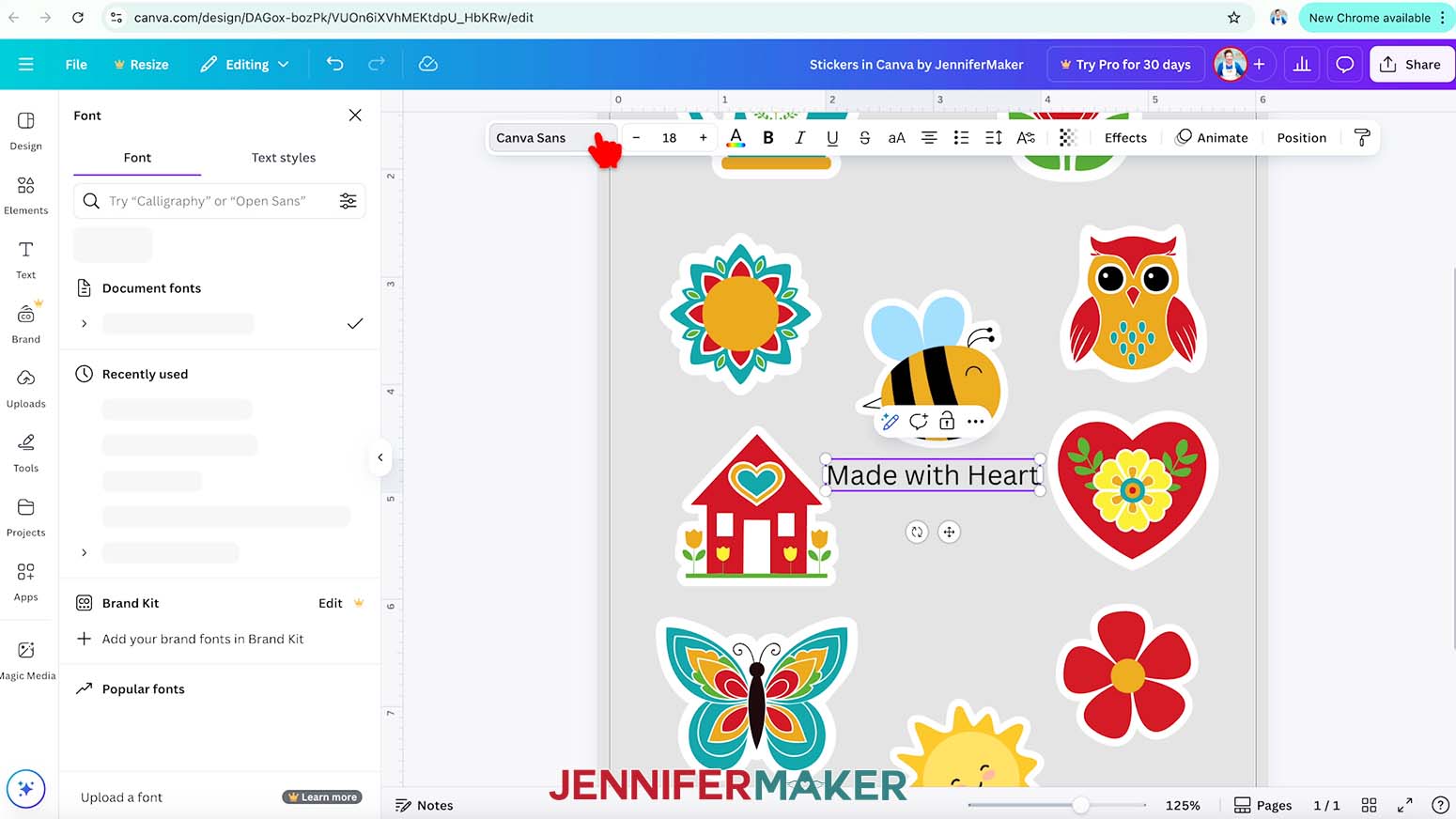Open the Magic Media app
This screenshot has width=1456, height=819.
pyautogui.click(x=26, y=660)
